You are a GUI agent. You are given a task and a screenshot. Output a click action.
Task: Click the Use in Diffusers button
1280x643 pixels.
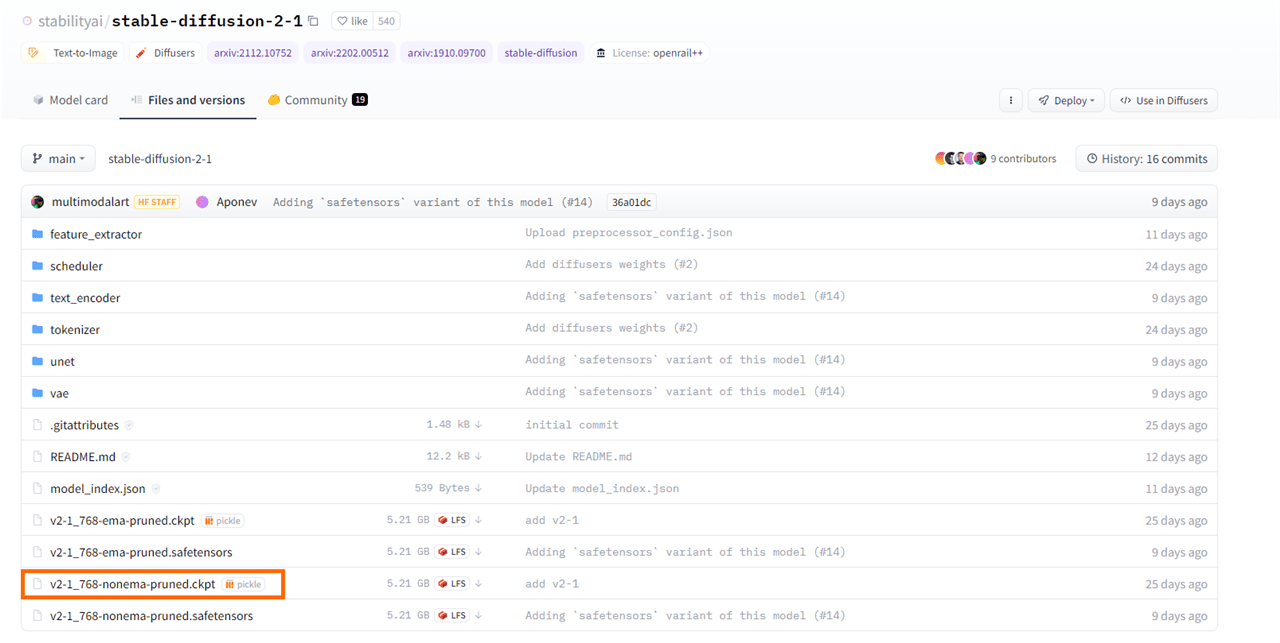click(x=1164, y=100)
